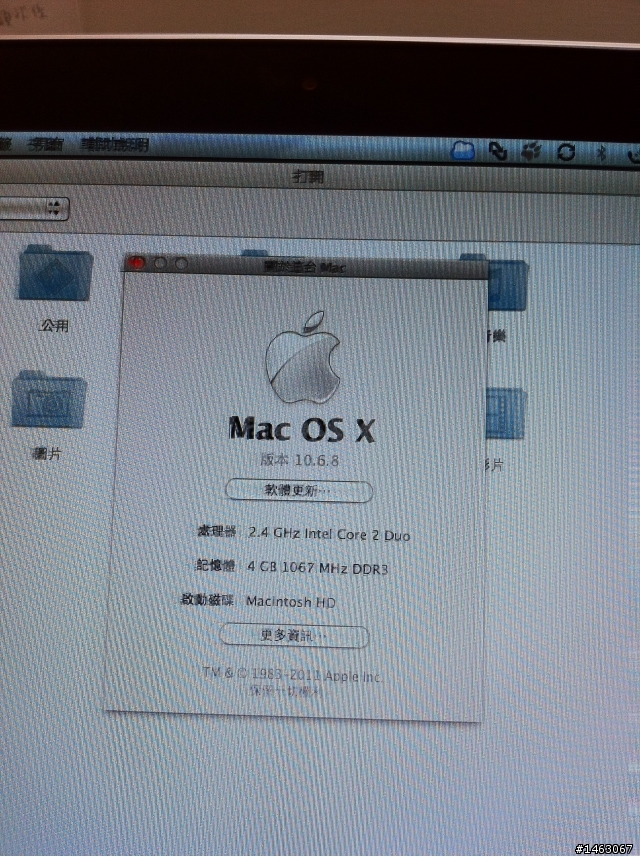Click the 軟體更新 software update button
The height and width of the screenshot is (857, 640).
pyautogui.click(x=299, y=490)
